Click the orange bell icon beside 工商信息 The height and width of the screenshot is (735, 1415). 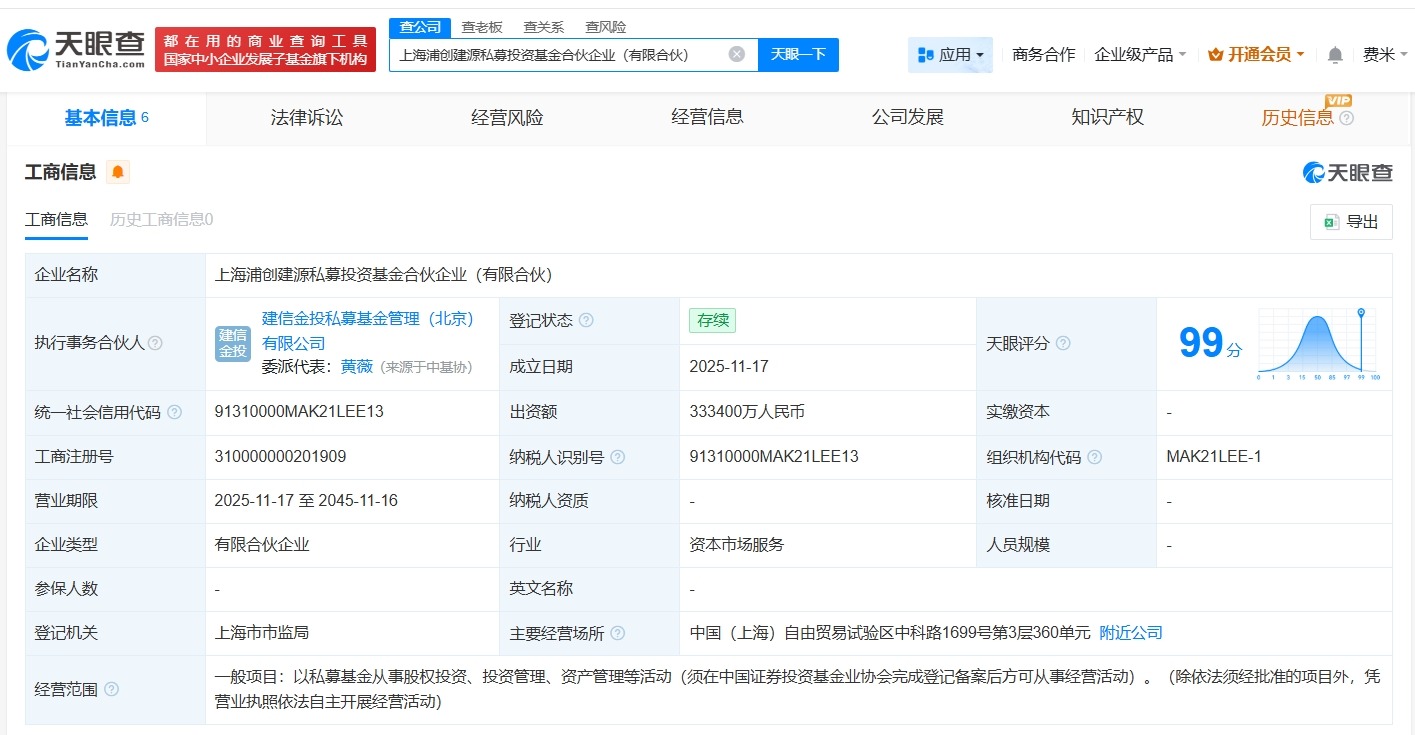[x=119, y=172]
